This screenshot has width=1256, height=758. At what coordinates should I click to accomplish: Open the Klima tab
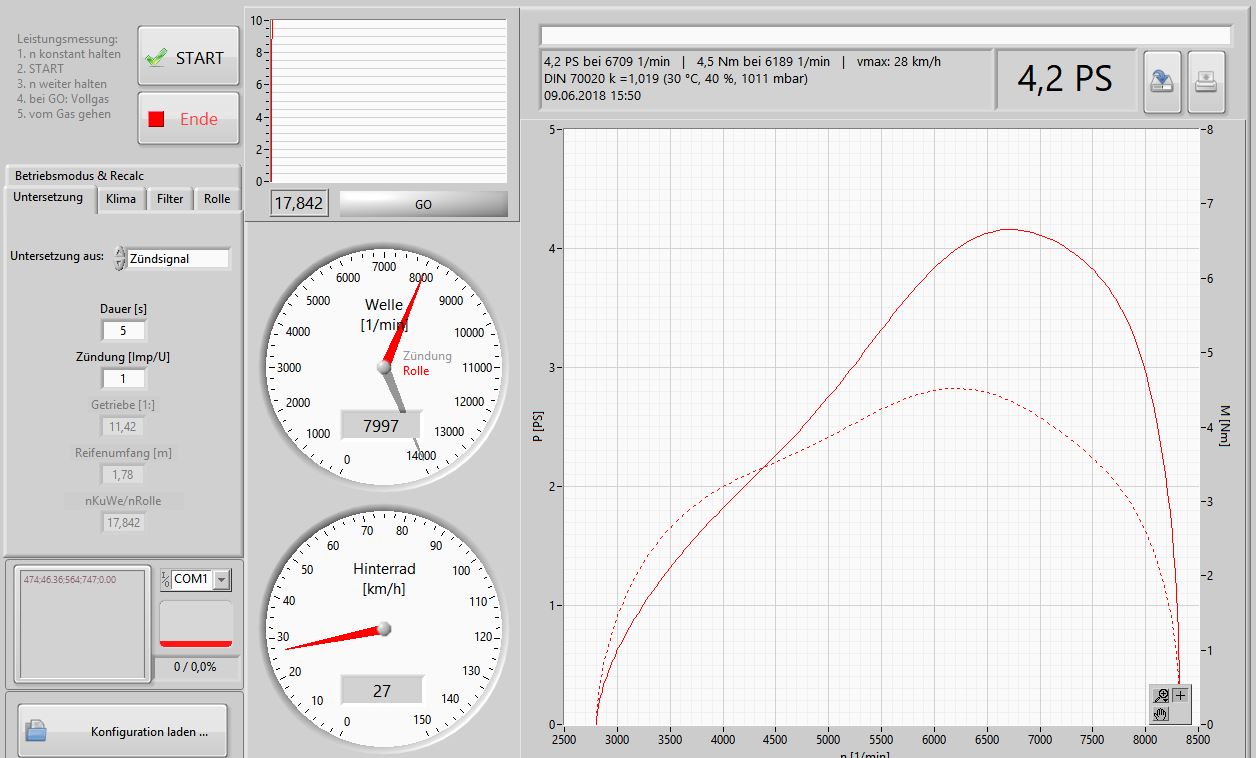click(121, 199)
